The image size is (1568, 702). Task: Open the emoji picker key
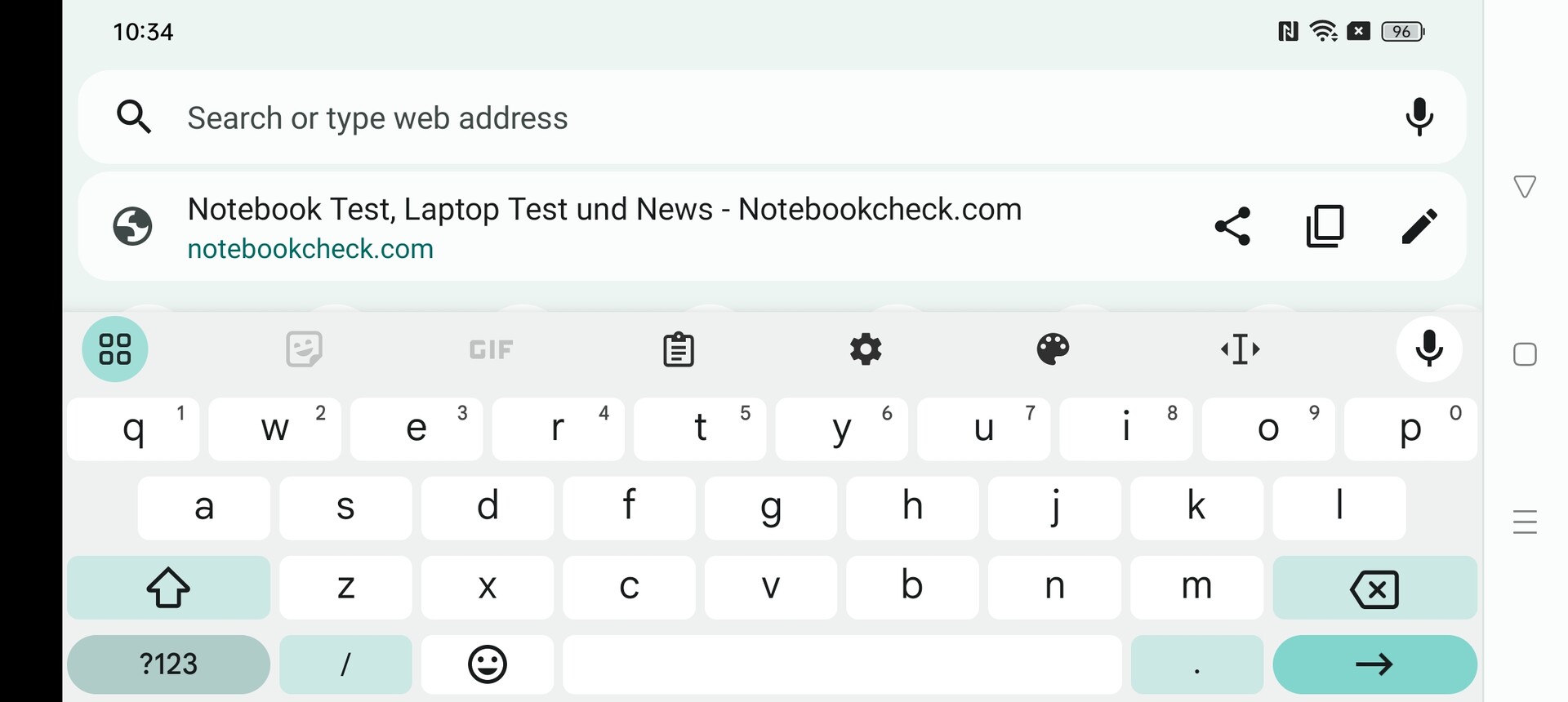(x=488, y=664)
